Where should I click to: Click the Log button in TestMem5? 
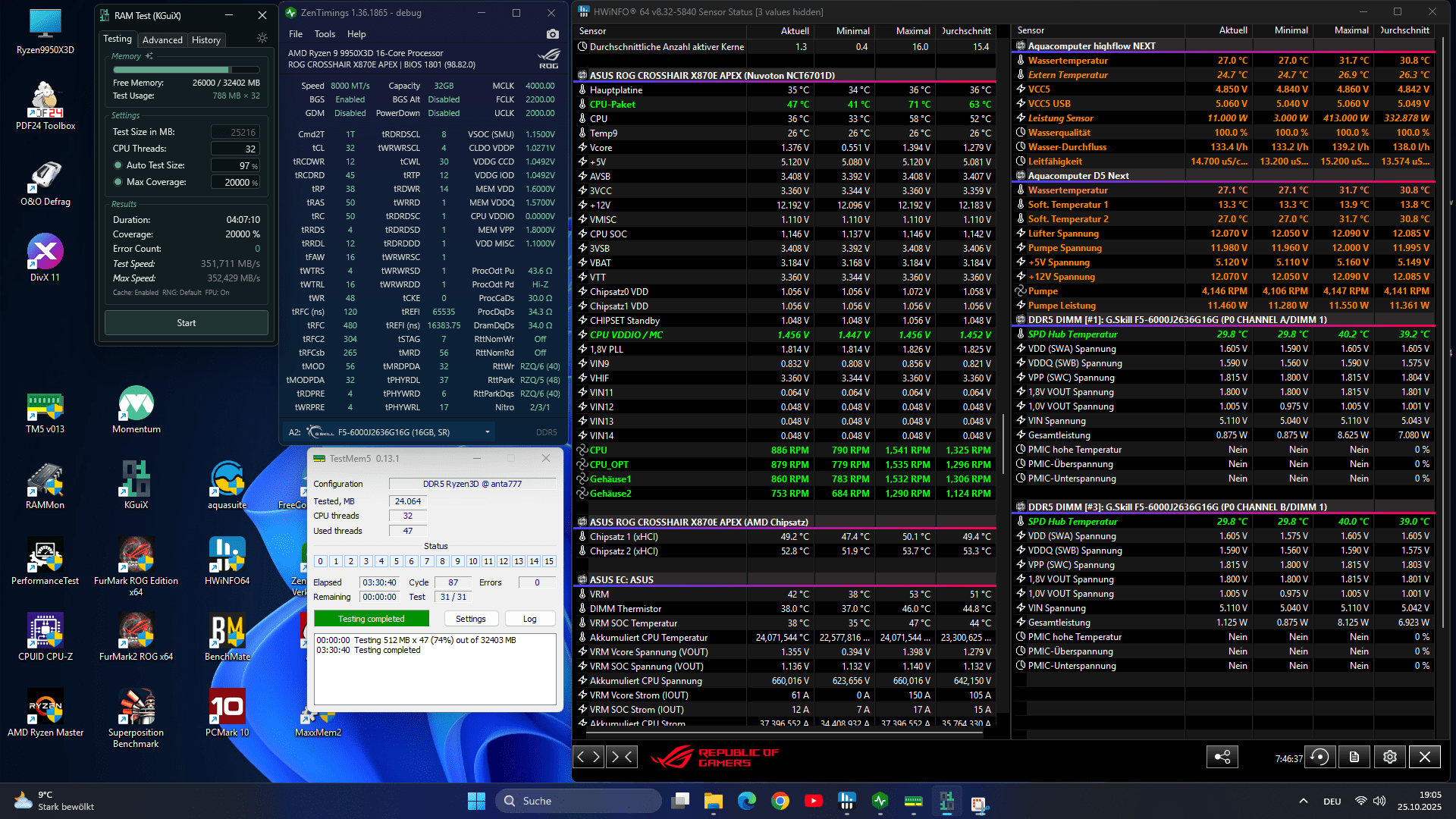pyautogui.click(x=529, y=619)
